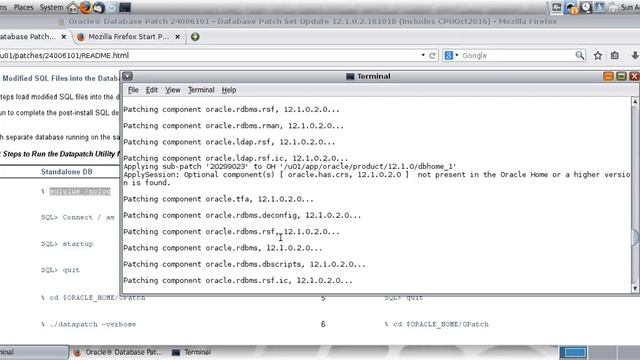Click 'Patching component oracle.rdbms.rman' line in Terminal

click(x=233, y=126)
